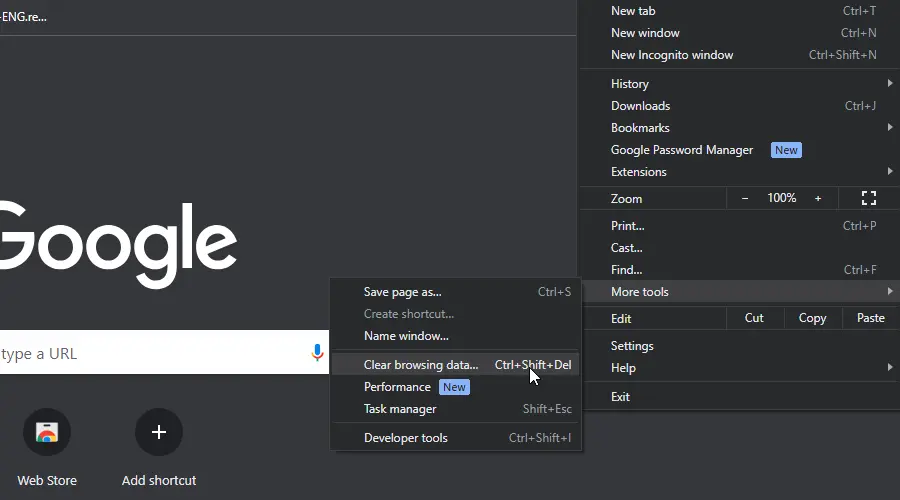Open Task manager from submenu

point(456,409)
